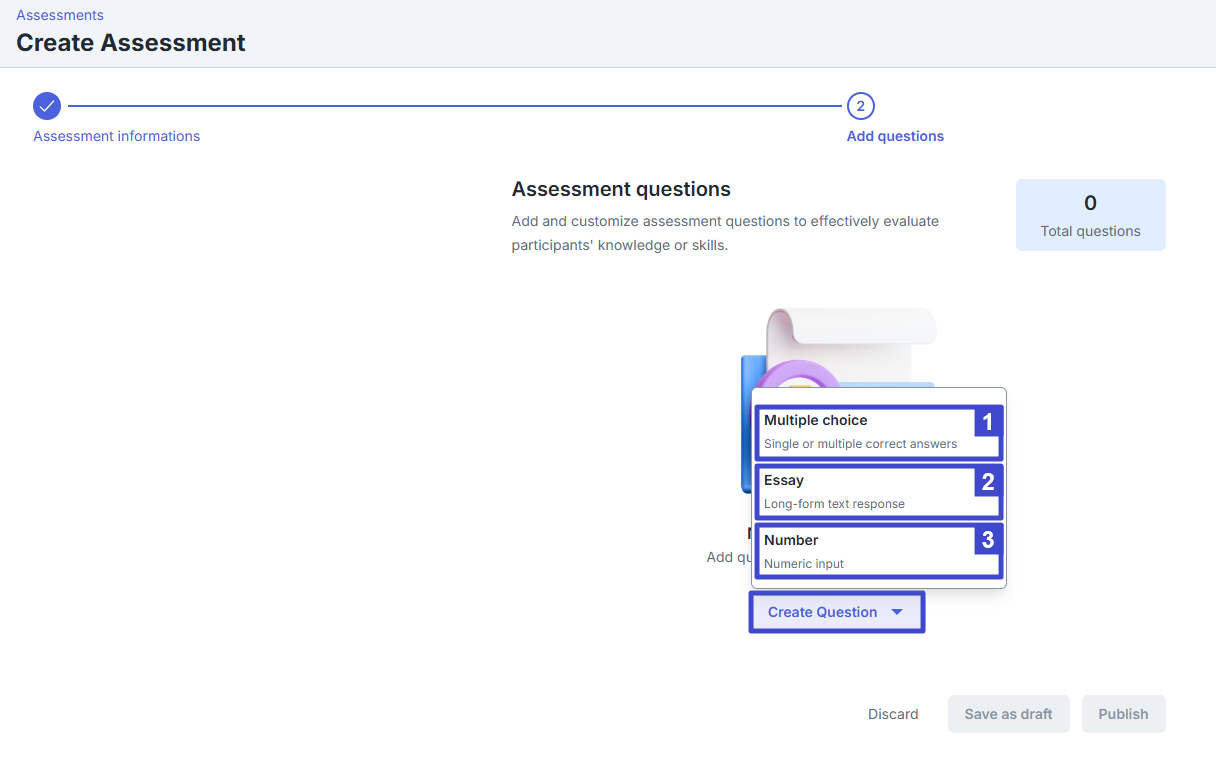Click the number 2 badge beside Essay

click(987, 482)
